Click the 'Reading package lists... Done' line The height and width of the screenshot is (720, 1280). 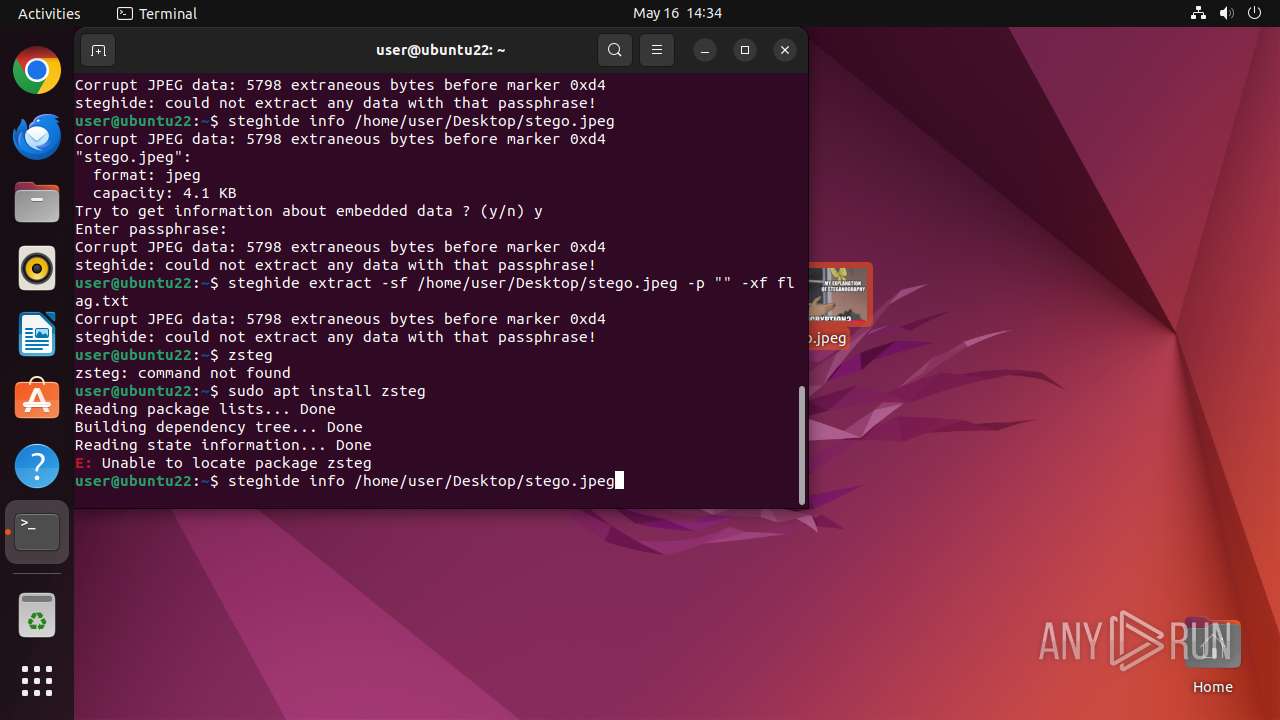point(205,409)
